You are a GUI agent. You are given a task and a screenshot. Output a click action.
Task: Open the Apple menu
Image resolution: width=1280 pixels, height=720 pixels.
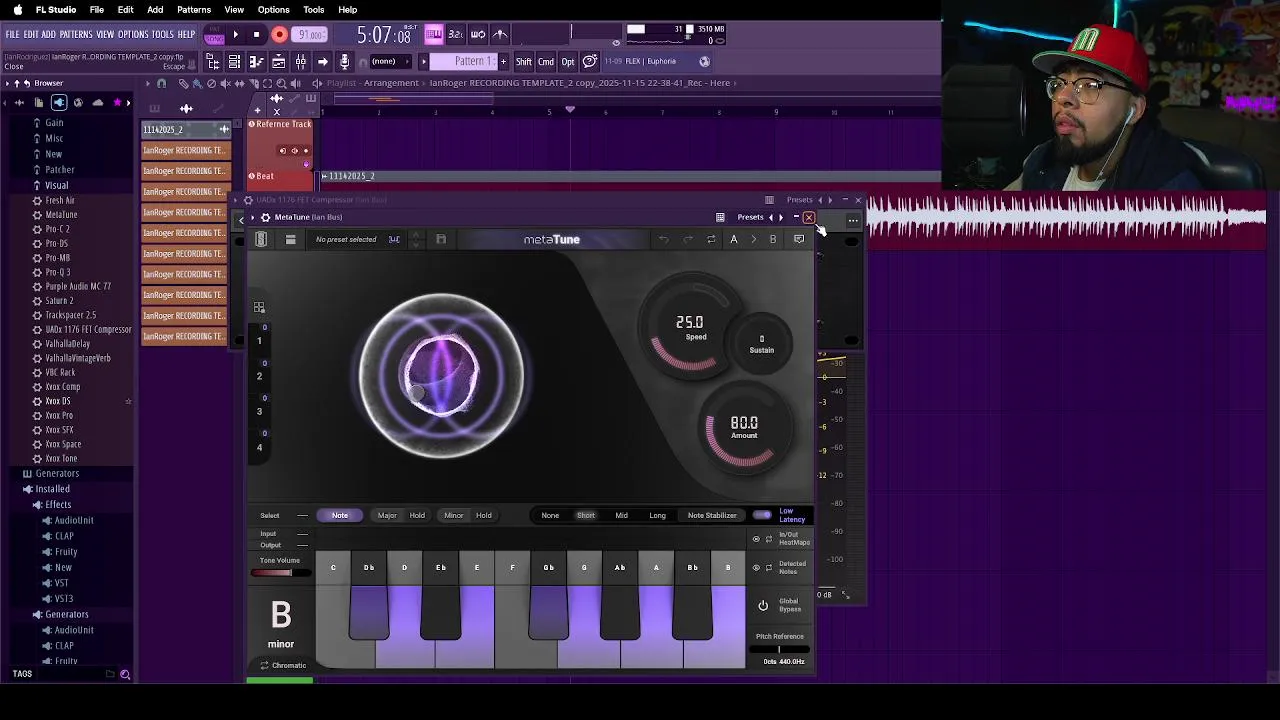[18, 10]
